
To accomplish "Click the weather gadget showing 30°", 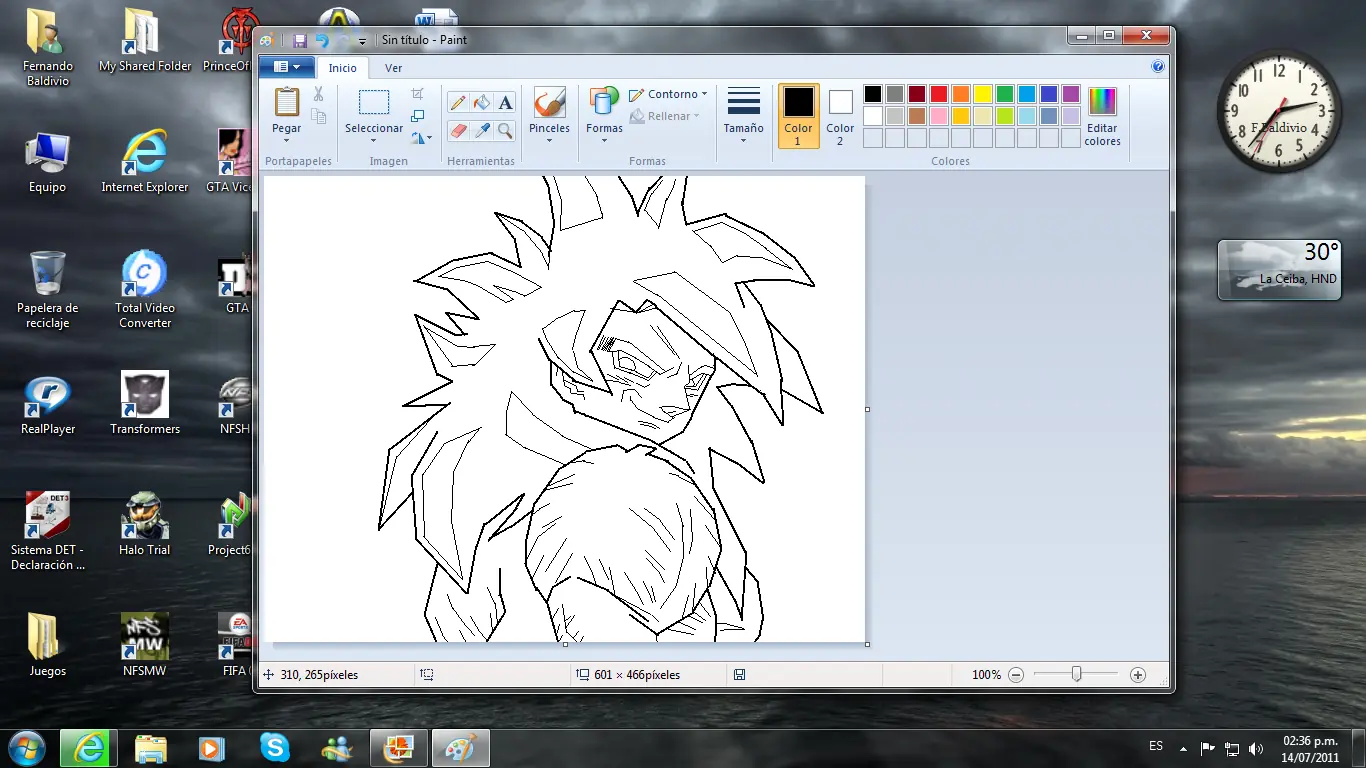I will pyautogui.click(x=1279, y=270).
